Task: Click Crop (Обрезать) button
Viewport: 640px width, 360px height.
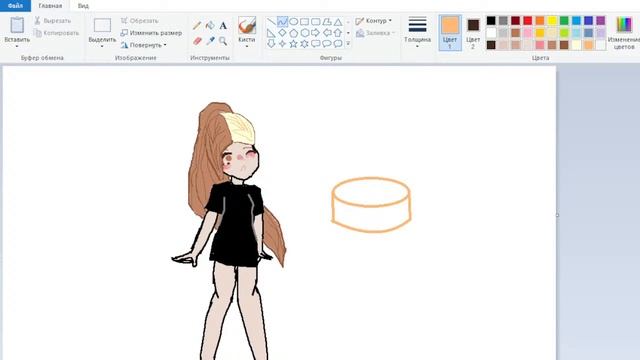Action: pos(140,20)
